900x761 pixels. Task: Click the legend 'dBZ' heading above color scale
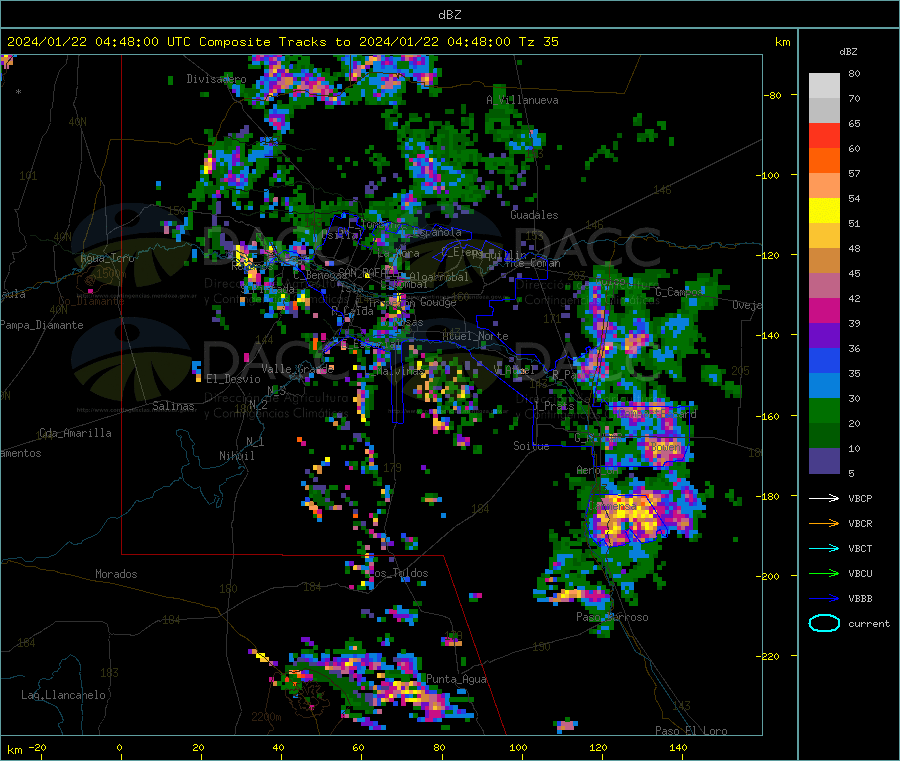[x=848, y=52]
